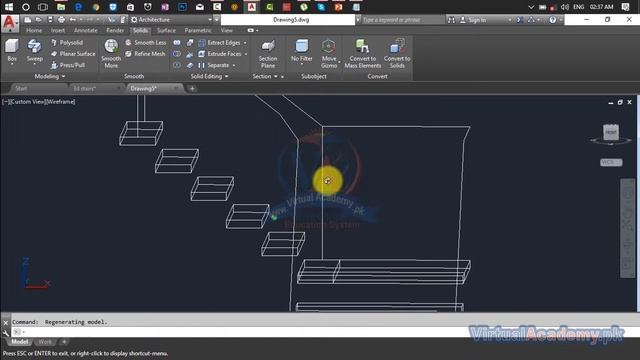640x360 pixels.
Task: Click the solid Intersect icon
Action: [x=177, y=65]
